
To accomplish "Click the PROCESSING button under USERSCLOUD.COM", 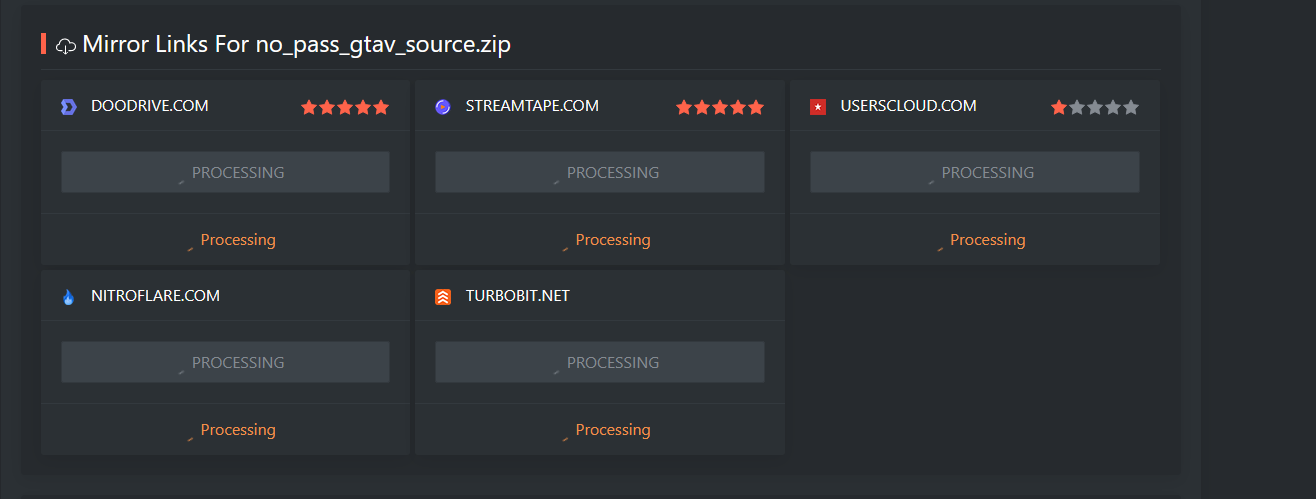I will (x=975, y=172).
